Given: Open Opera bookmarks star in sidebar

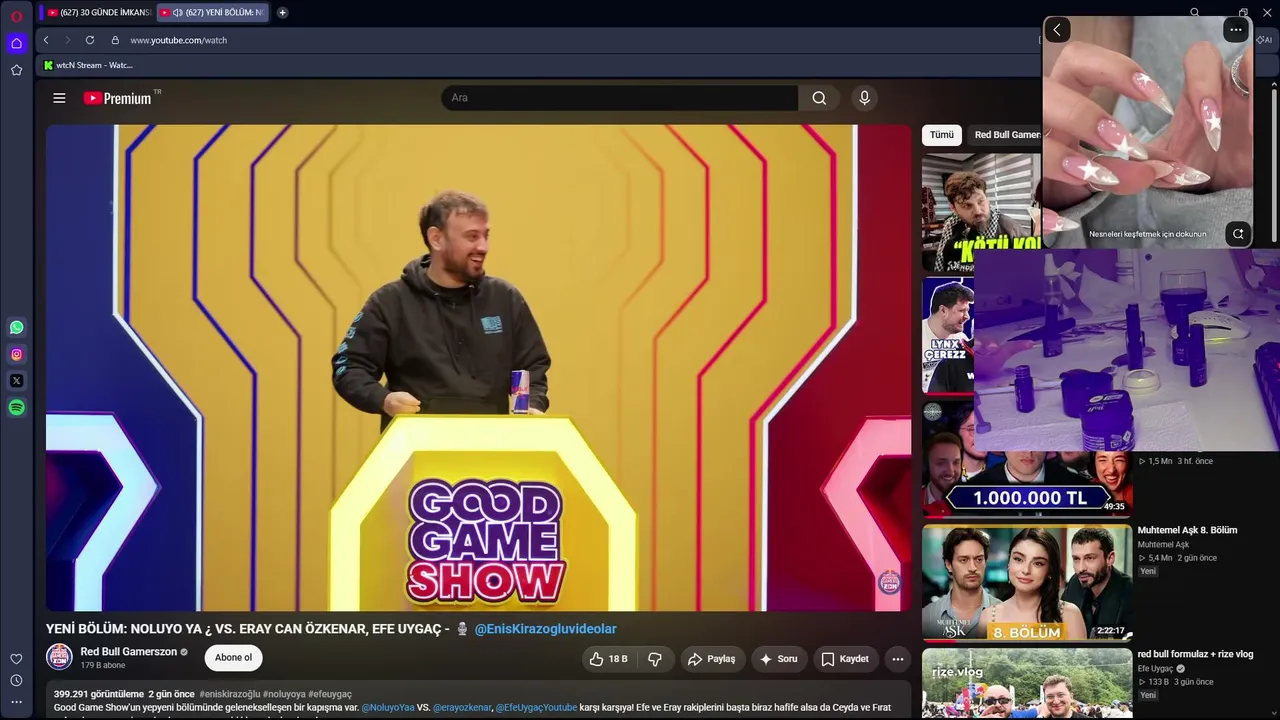Looking at the screenshot, I should [17, 70].
